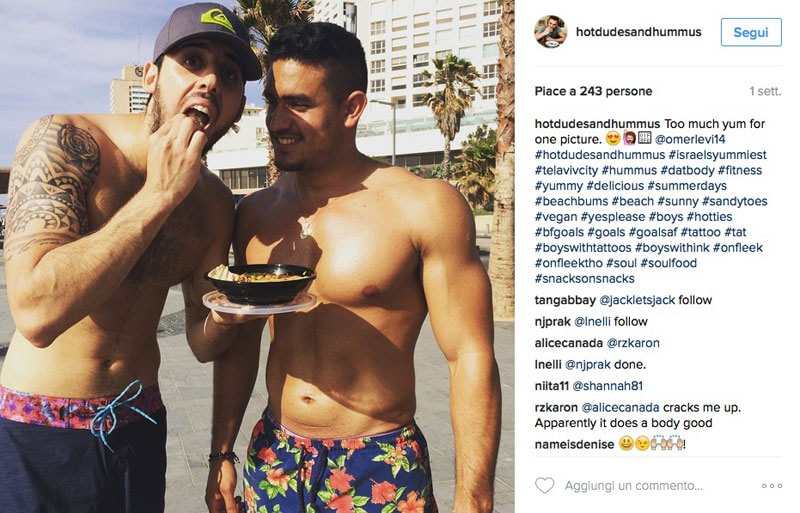Open the three-dots more options menu

tap(772, 486)
